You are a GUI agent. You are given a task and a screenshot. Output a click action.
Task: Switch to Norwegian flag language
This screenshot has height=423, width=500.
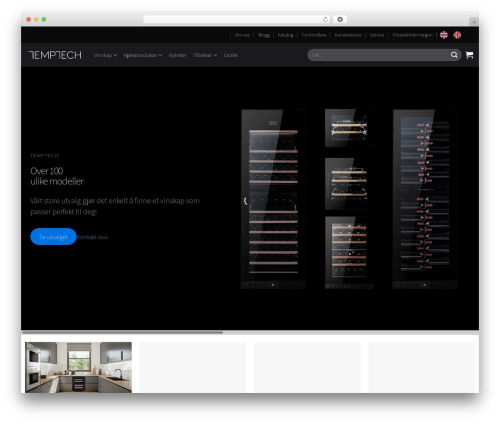[x=457, y=35]
